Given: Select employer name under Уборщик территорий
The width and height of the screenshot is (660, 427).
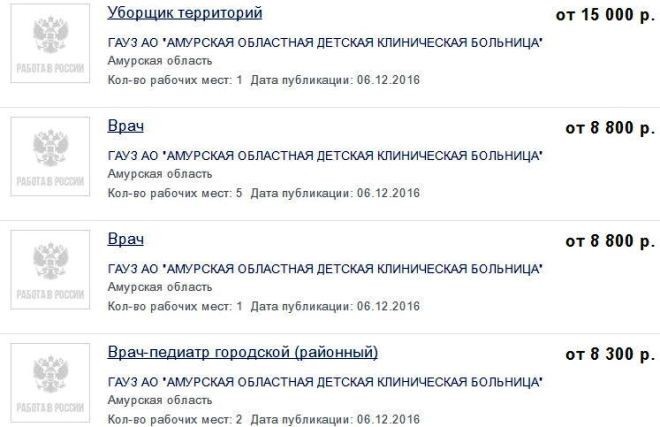Looking at the screenshot, I should (x=325, y=43).
